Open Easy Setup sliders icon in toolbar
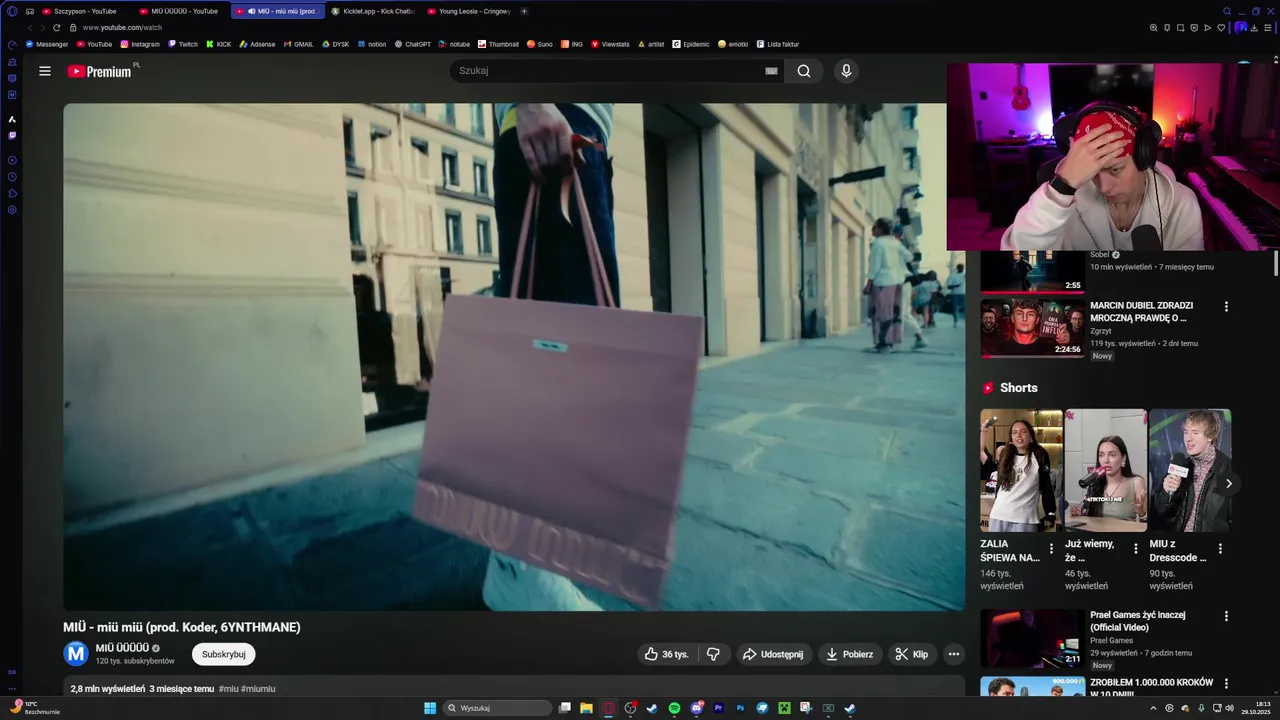This screenshot has height=720, width=1280. tap(1269, 28)
